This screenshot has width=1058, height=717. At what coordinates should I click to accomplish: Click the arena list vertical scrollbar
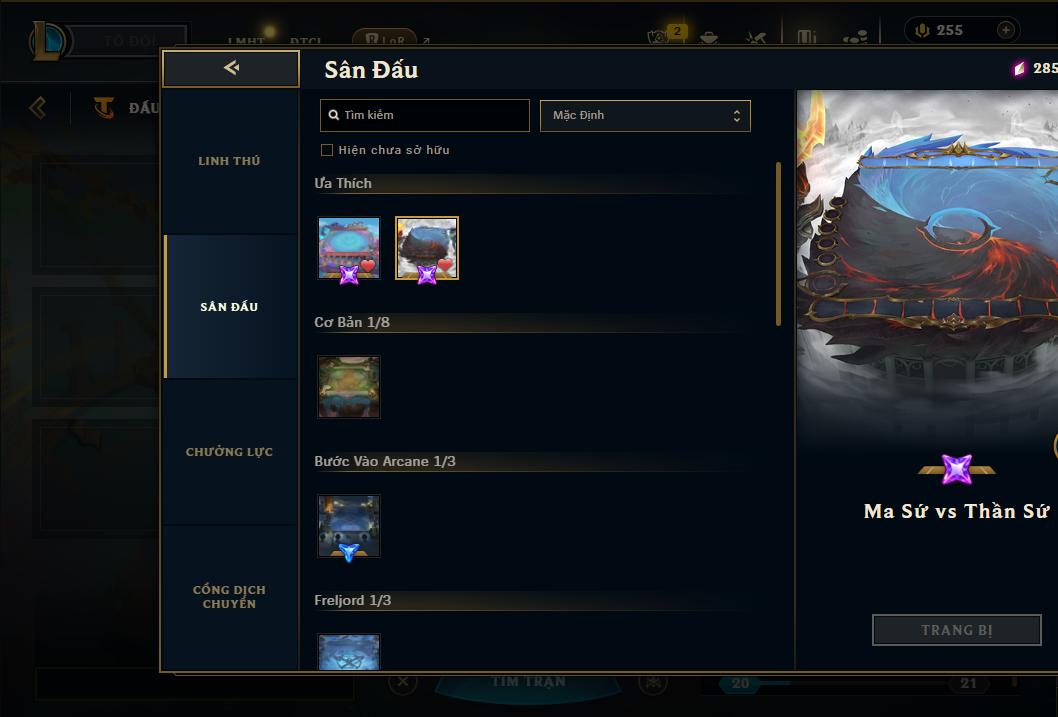778,244
